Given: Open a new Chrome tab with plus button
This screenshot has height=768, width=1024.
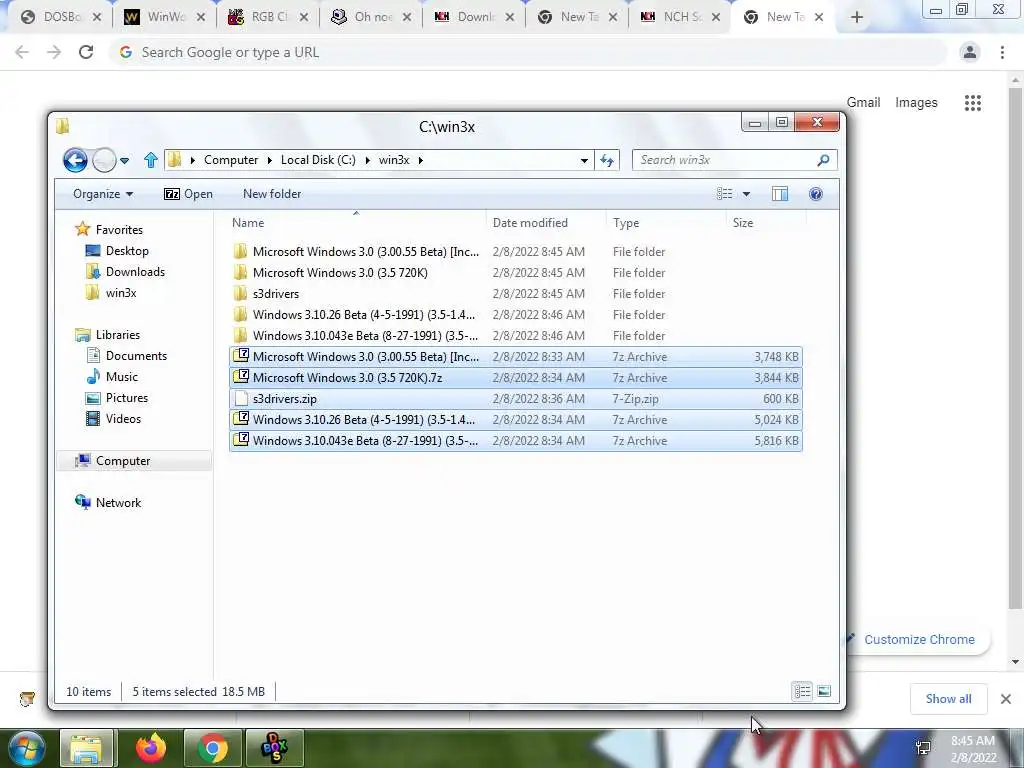Looking at the screenshot, I should pos(857,18).
